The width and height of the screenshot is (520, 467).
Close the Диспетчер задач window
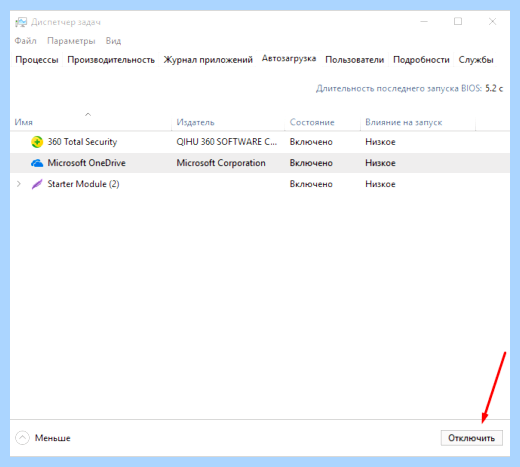pyautogui.click(x=492, y=22)
